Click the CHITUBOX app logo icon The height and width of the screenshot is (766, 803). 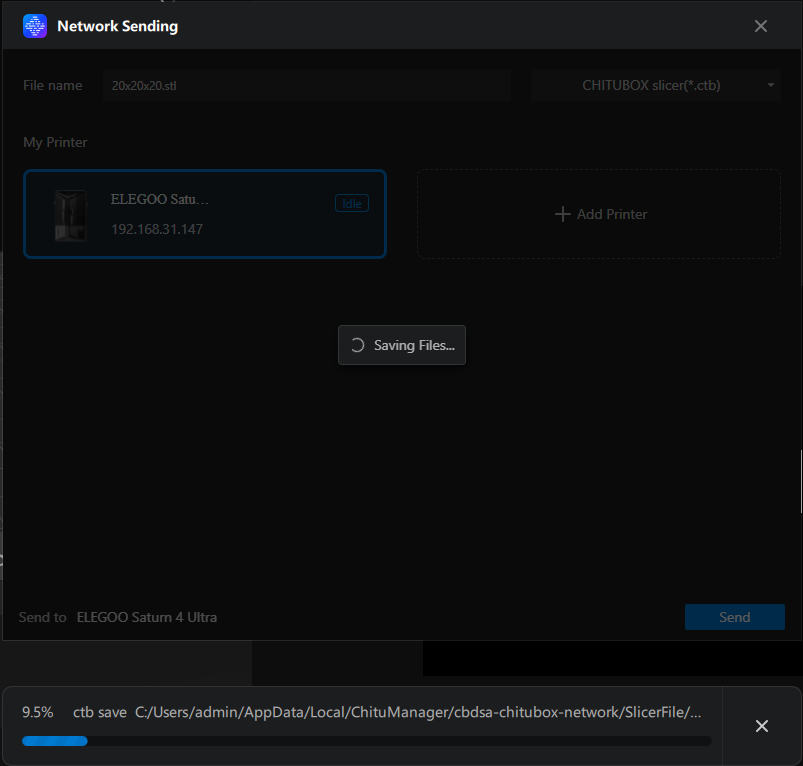pyautogui.click(x=35, y=26)
